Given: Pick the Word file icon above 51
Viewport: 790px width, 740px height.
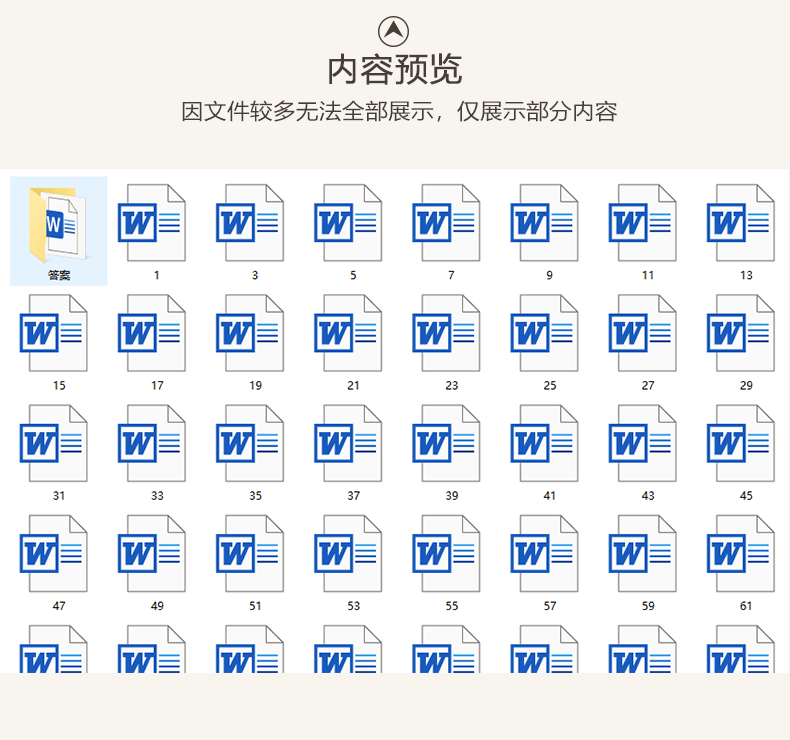Looking at the screenshot, I should click(250, 554).
